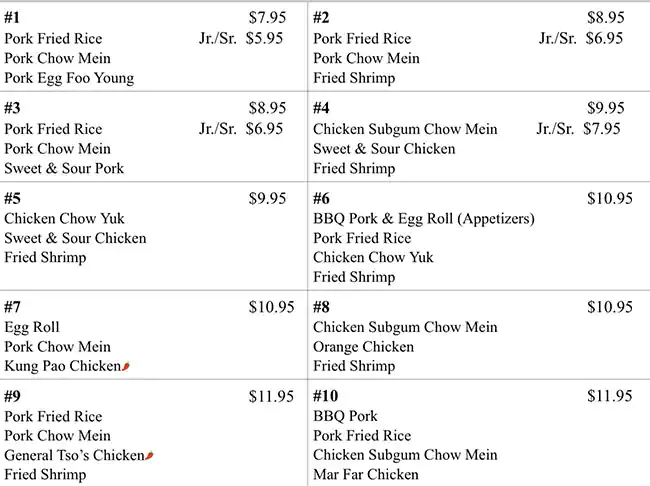
Task: Select Sweet & Sour Pork in combo #3
Action: coord(64,168)
